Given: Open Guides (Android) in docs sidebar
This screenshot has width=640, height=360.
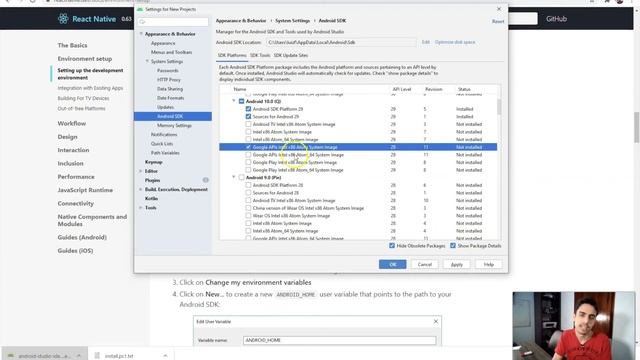Looking at the screenshot, I should (82, 237).
